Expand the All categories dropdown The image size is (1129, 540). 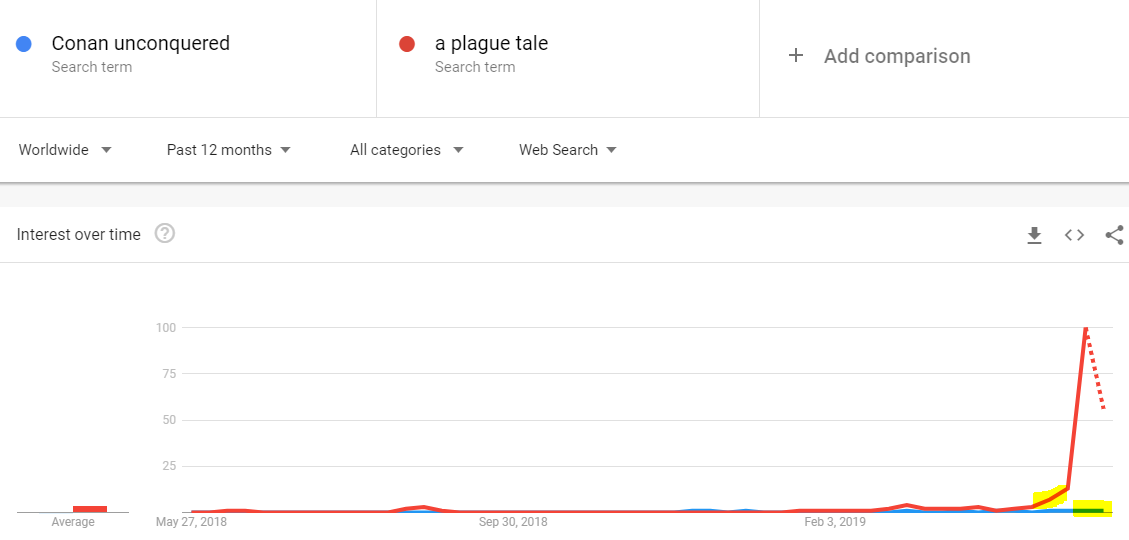406,150
